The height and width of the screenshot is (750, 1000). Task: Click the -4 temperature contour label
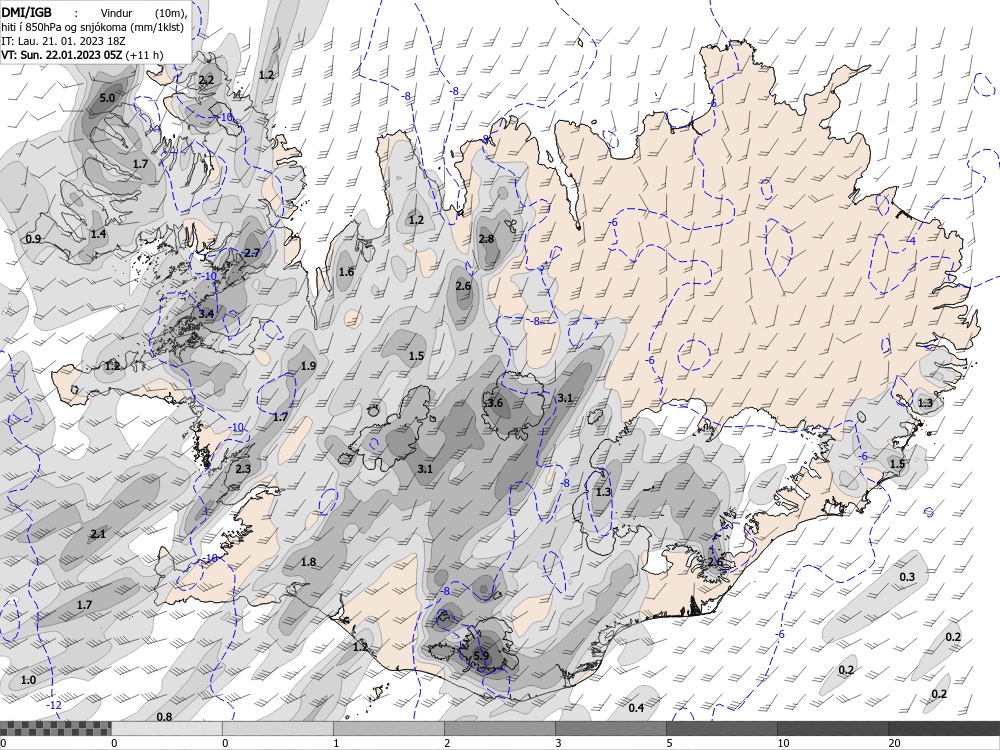911,240
